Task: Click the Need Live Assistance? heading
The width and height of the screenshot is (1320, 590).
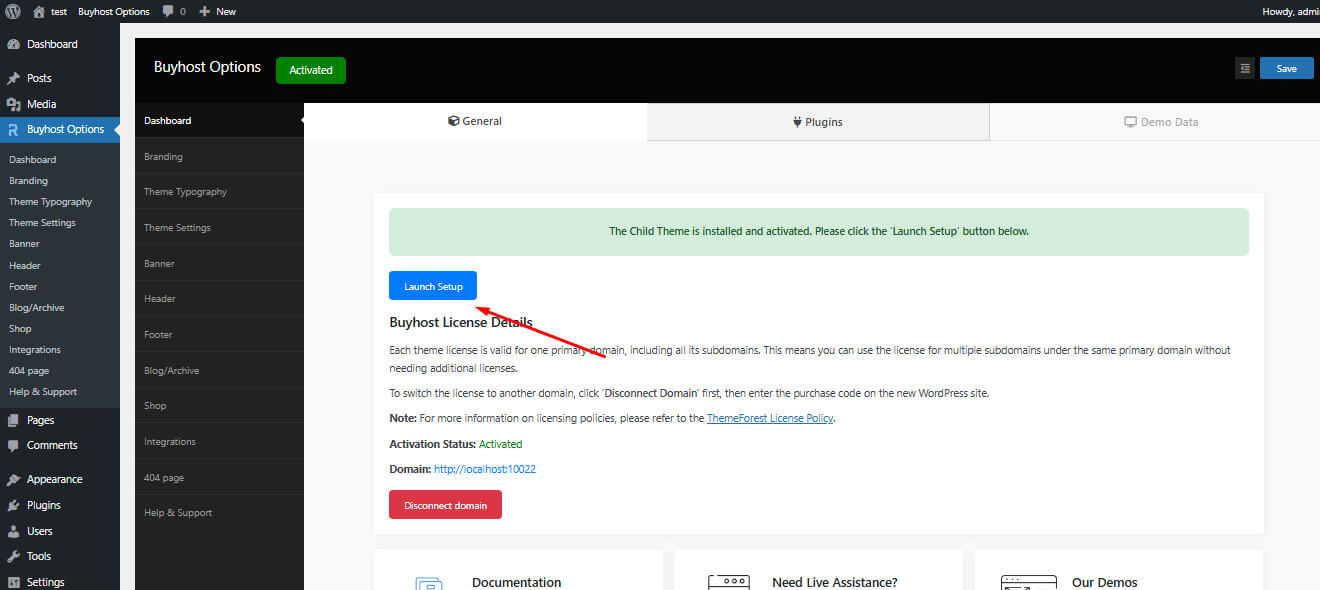Action: (835, 582)
